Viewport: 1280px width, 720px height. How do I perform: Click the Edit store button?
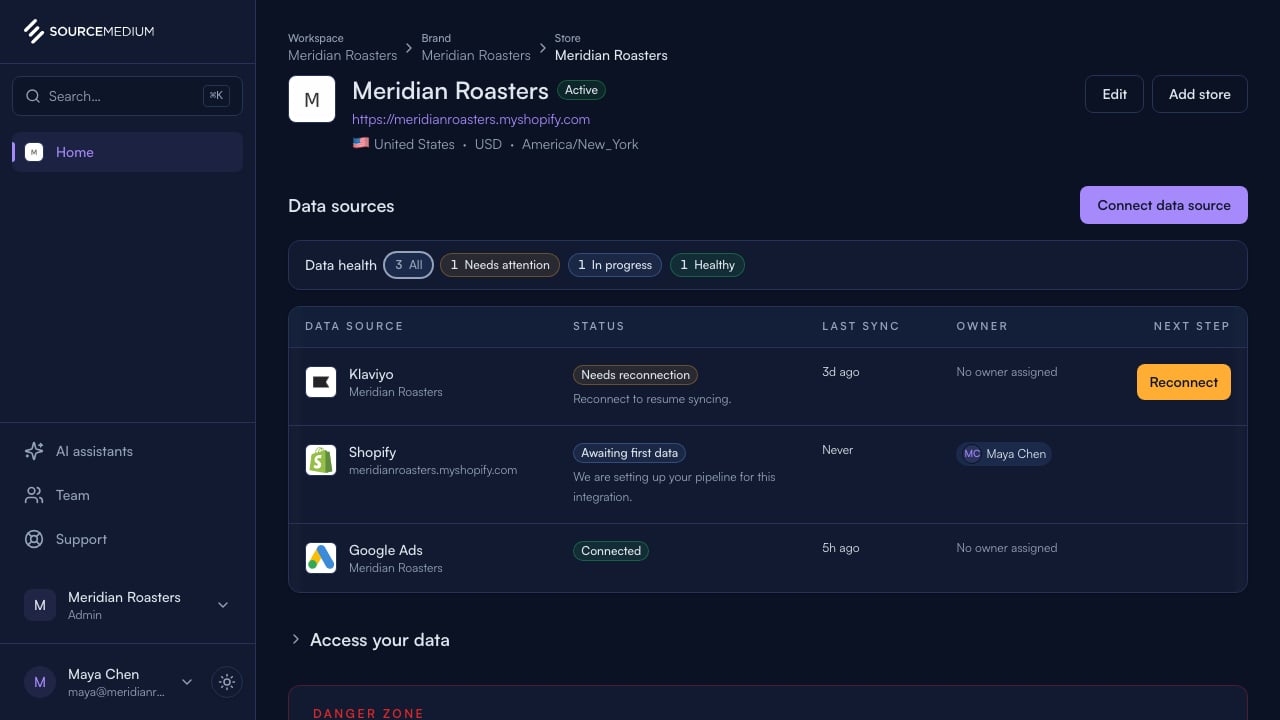click(1114, 94)
